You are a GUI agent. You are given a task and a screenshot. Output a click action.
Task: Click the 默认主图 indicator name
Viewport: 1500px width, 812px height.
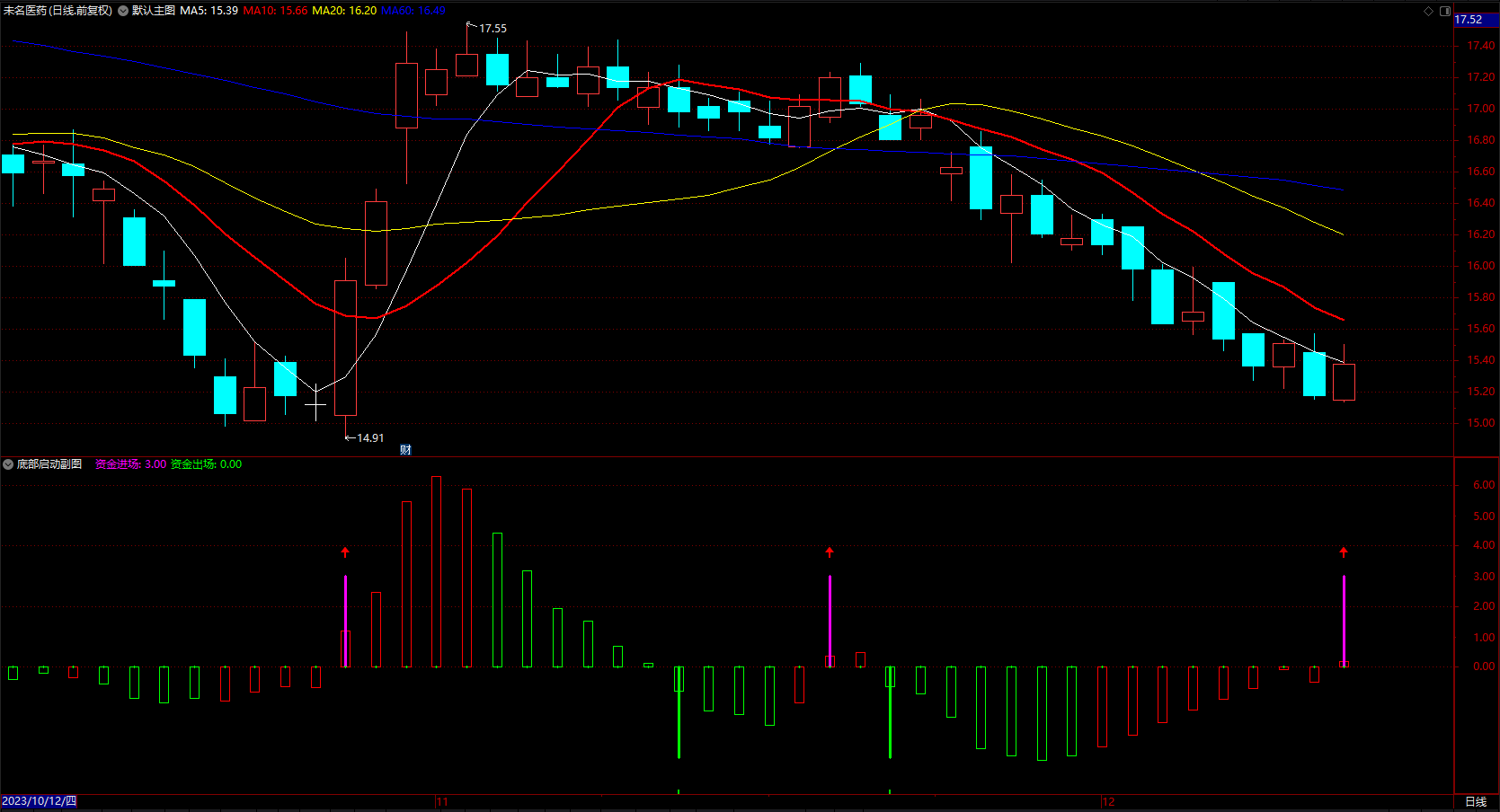[154, 11]
